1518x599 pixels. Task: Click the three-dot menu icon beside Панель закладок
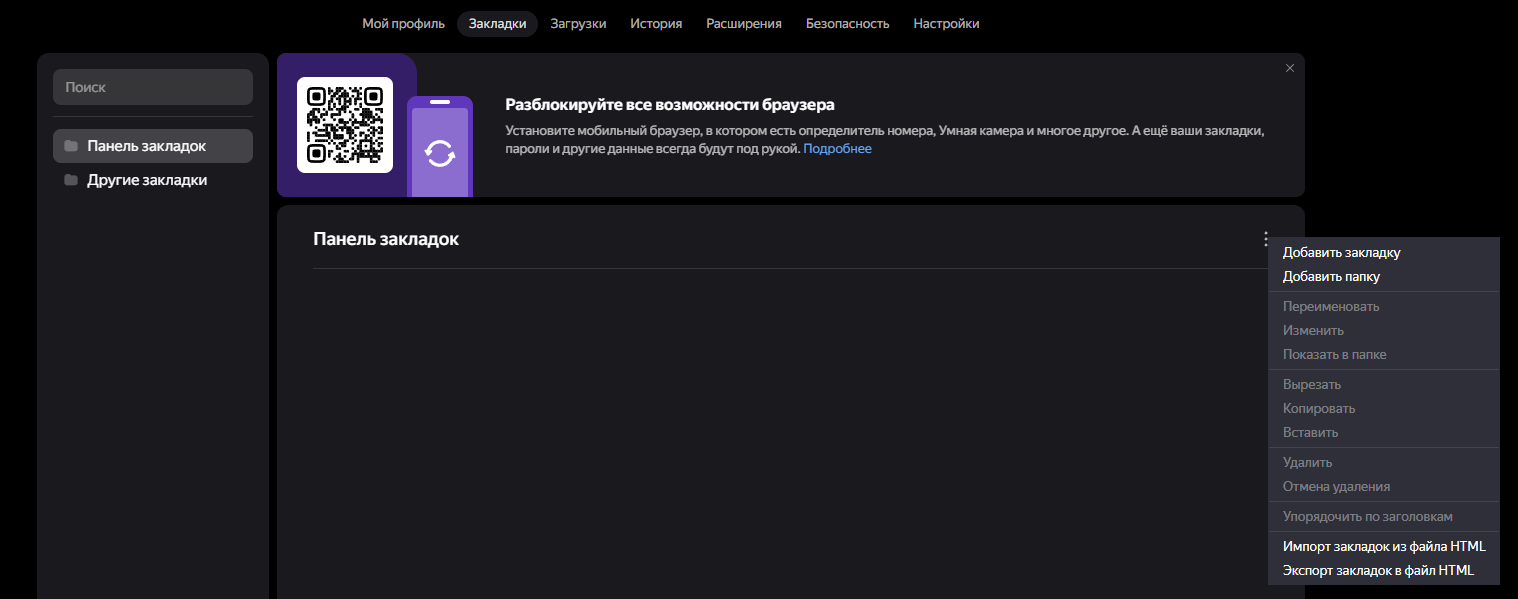[x=1265, y=239]
